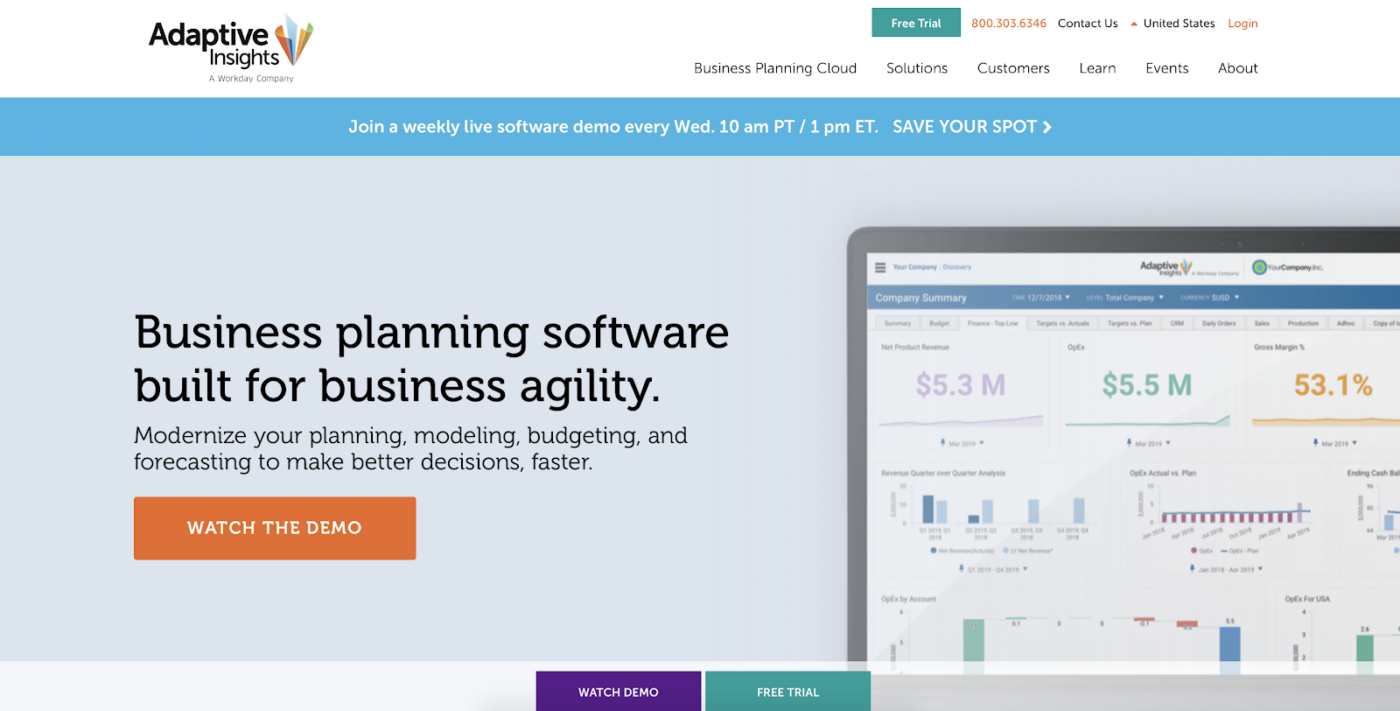Select the Customers navigation item
The height and width of the screenshot is (711, 1400).
tap(1013, 68)
